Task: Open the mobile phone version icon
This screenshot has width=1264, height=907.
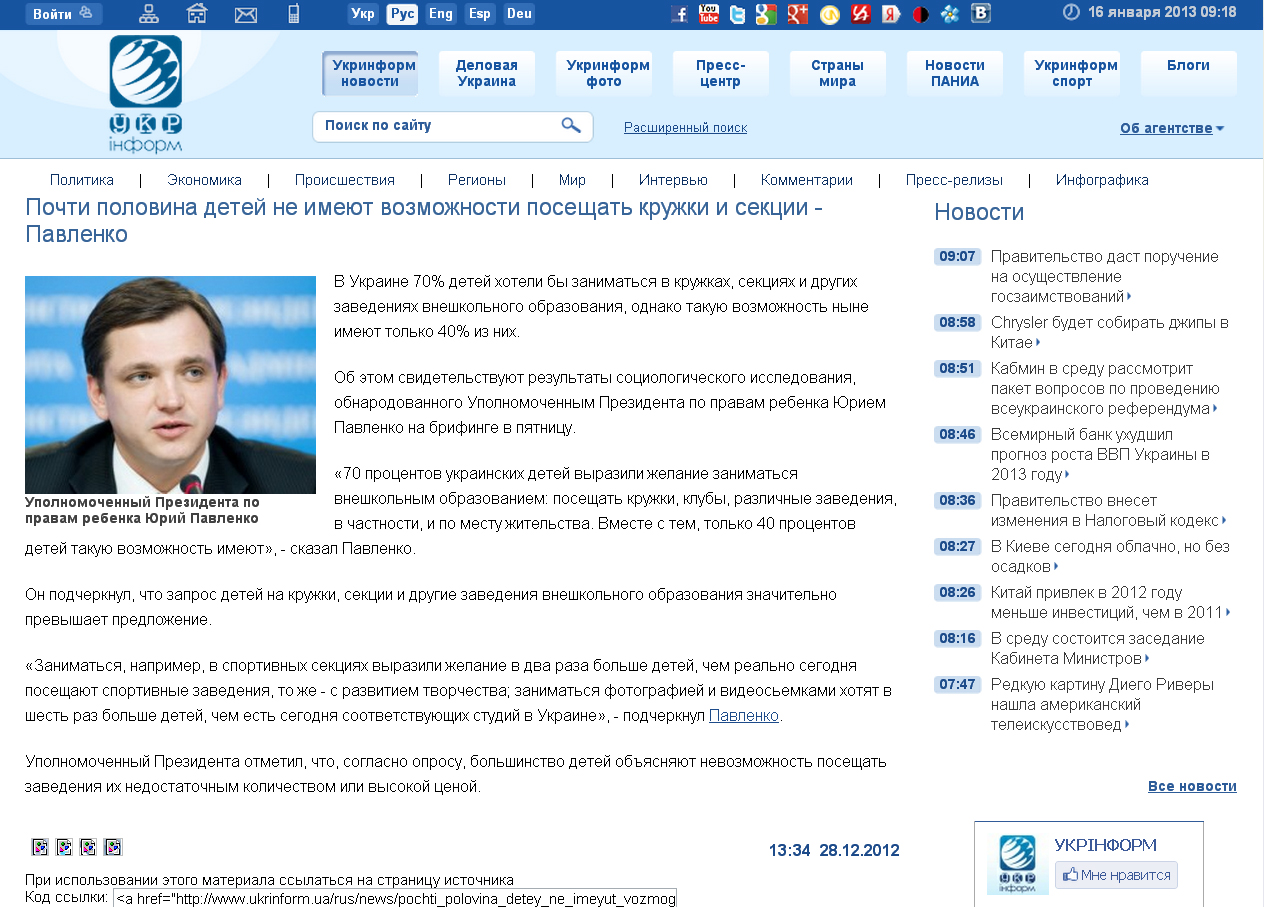Action: point(294,14)
